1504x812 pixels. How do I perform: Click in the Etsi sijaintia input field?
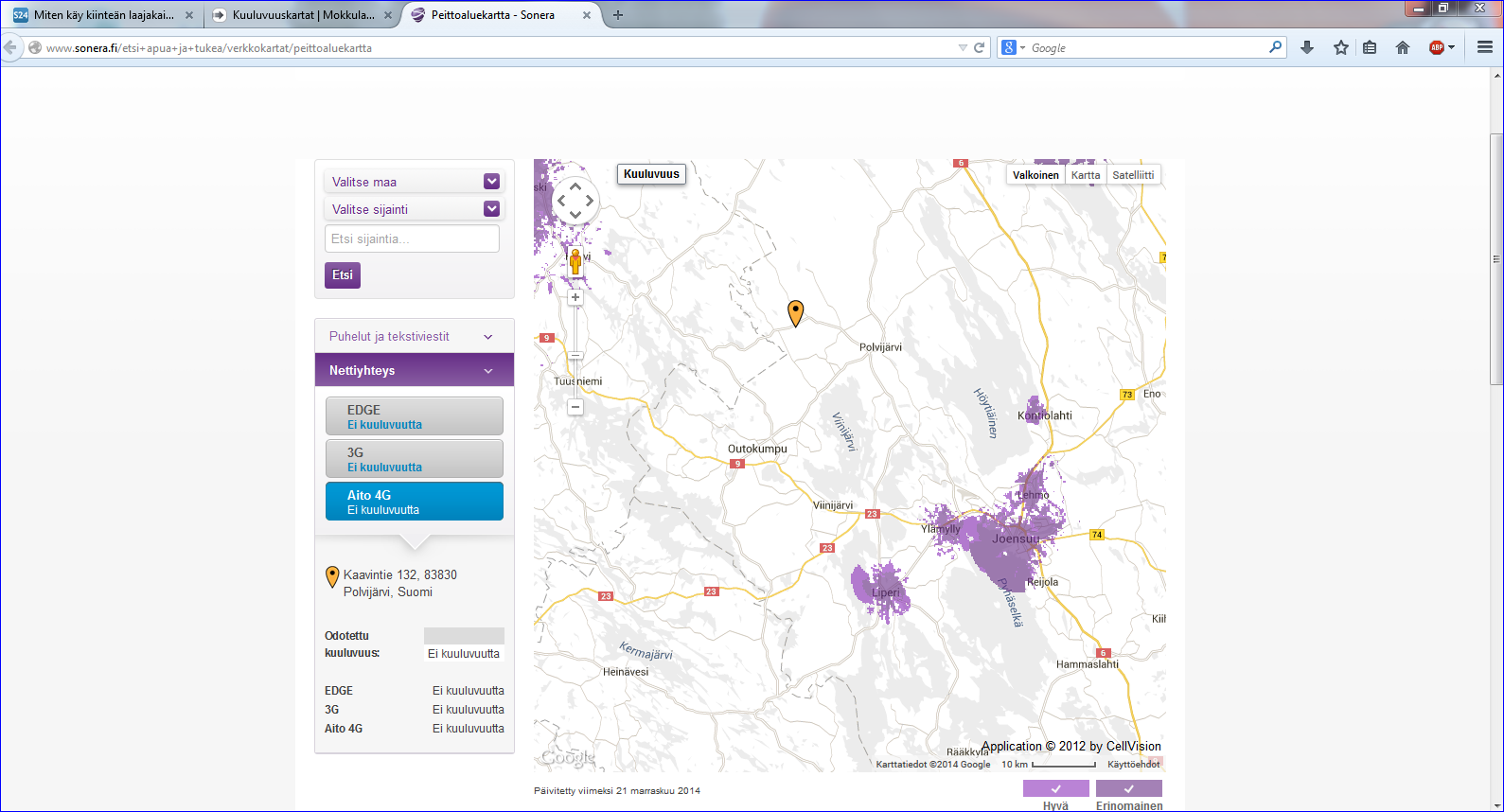(x=412, y=238)
